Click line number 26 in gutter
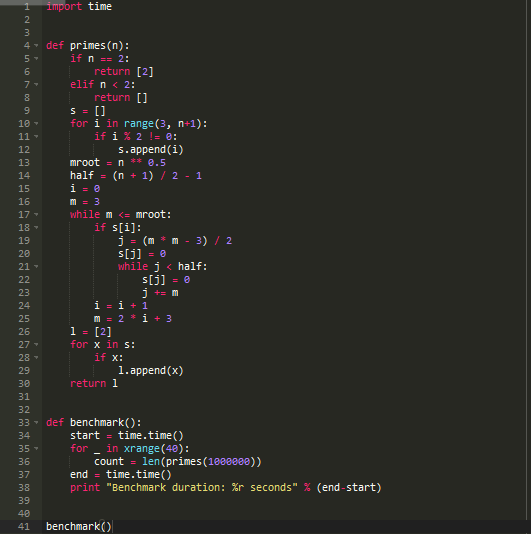This screenshot has width=531, height=534. click(x=24, y=332)
